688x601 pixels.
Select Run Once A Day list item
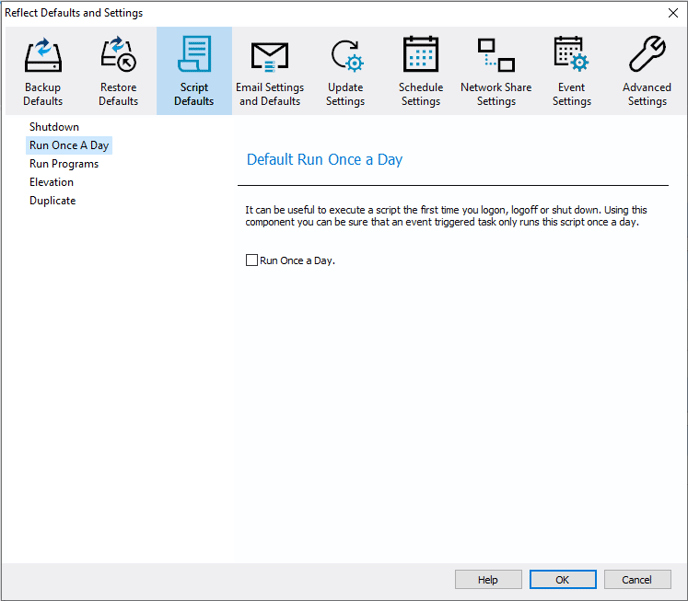(69, 146)
